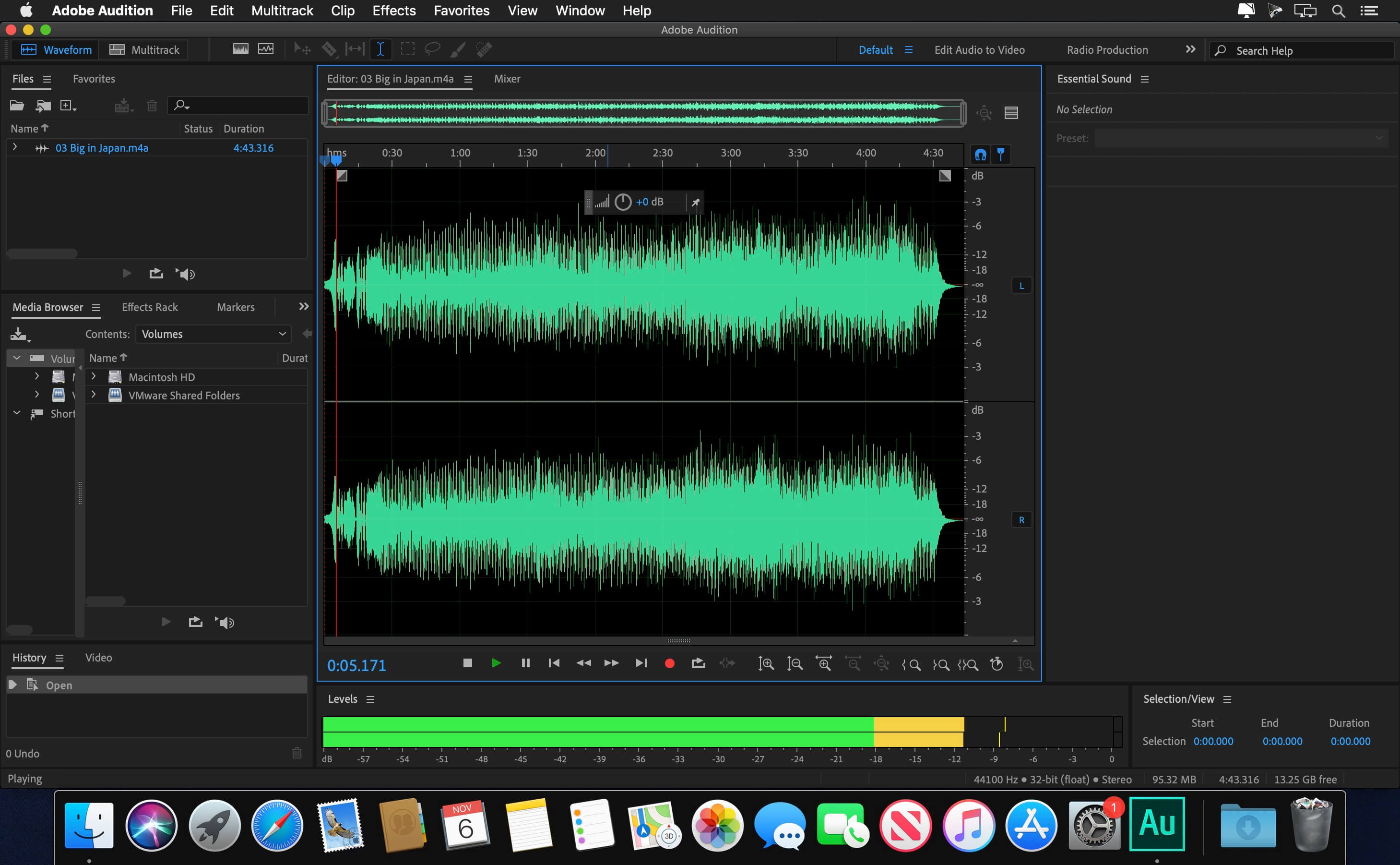Open File icon in Files panel
1400x865 pixels.
click(x=17, y=105)
